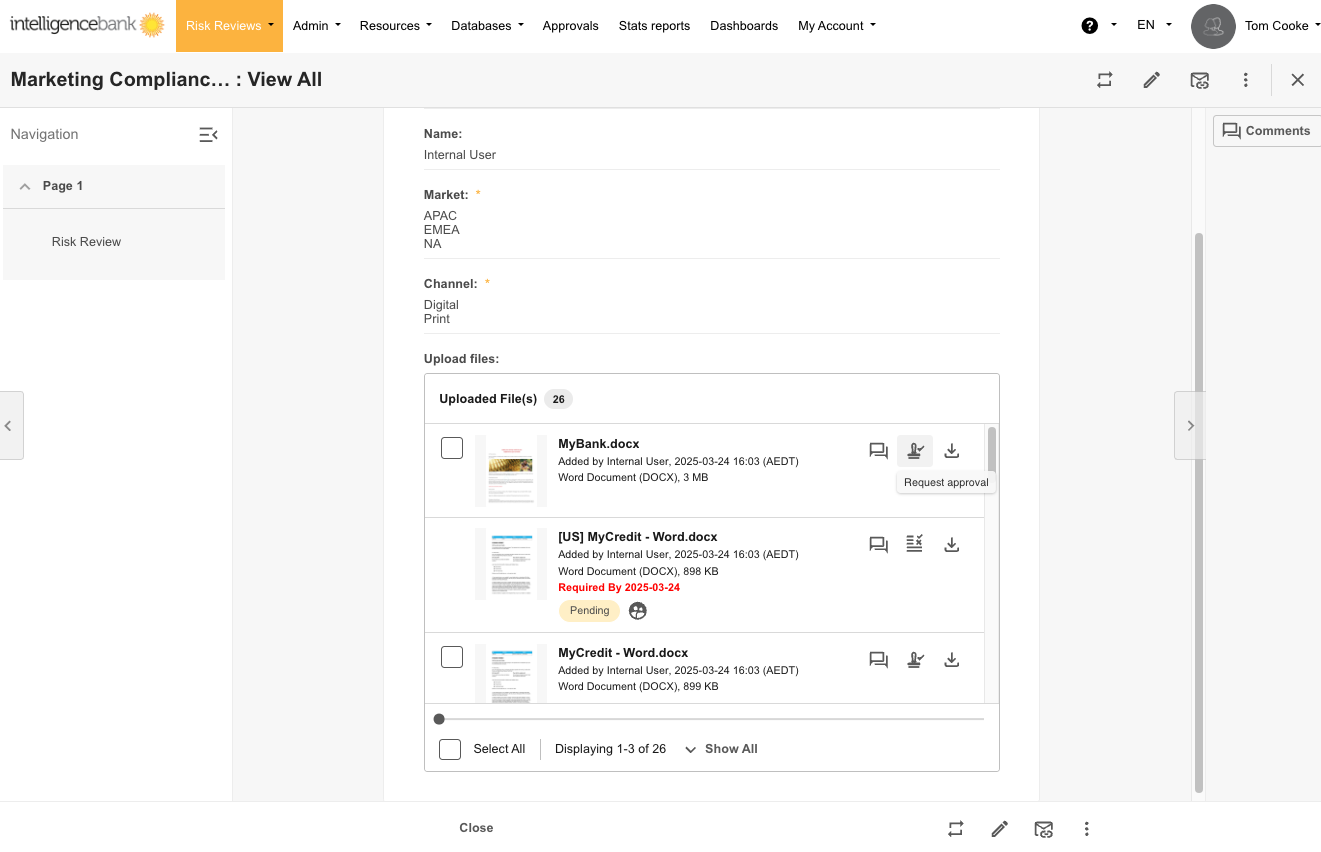Click the top toolbar pencil edit icon
This screenshot has width=1321, height=852.
(x=1152, y=80)
